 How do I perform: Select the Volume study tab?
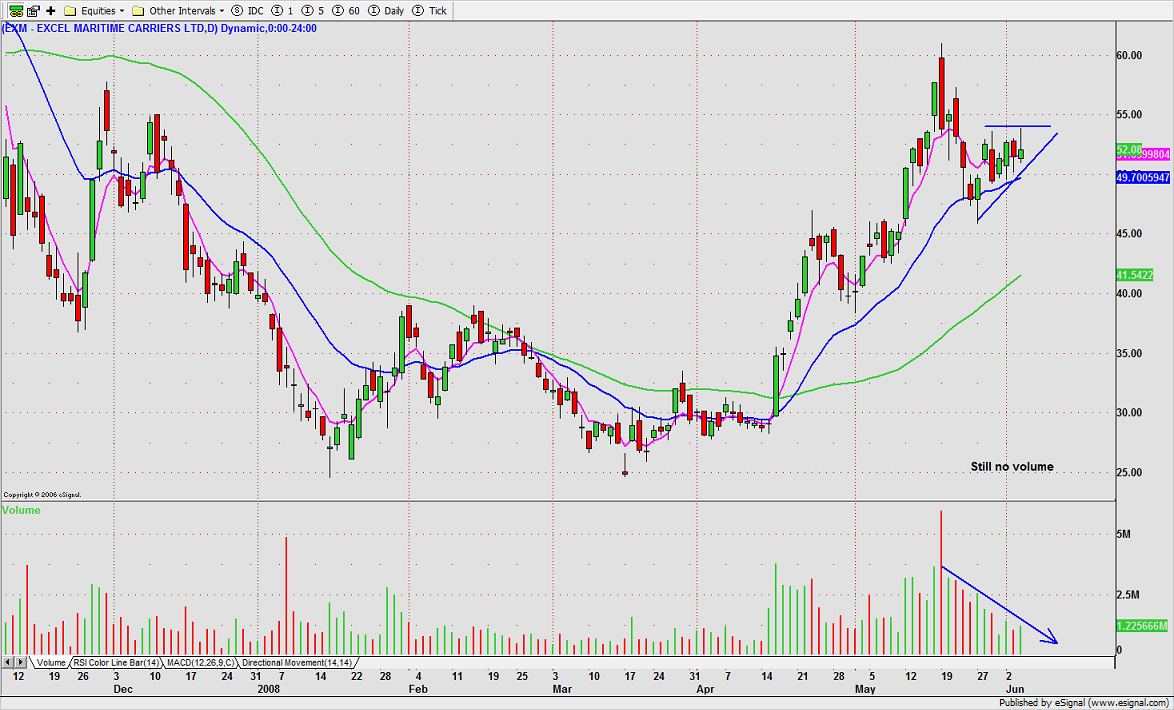pos(50,663)
